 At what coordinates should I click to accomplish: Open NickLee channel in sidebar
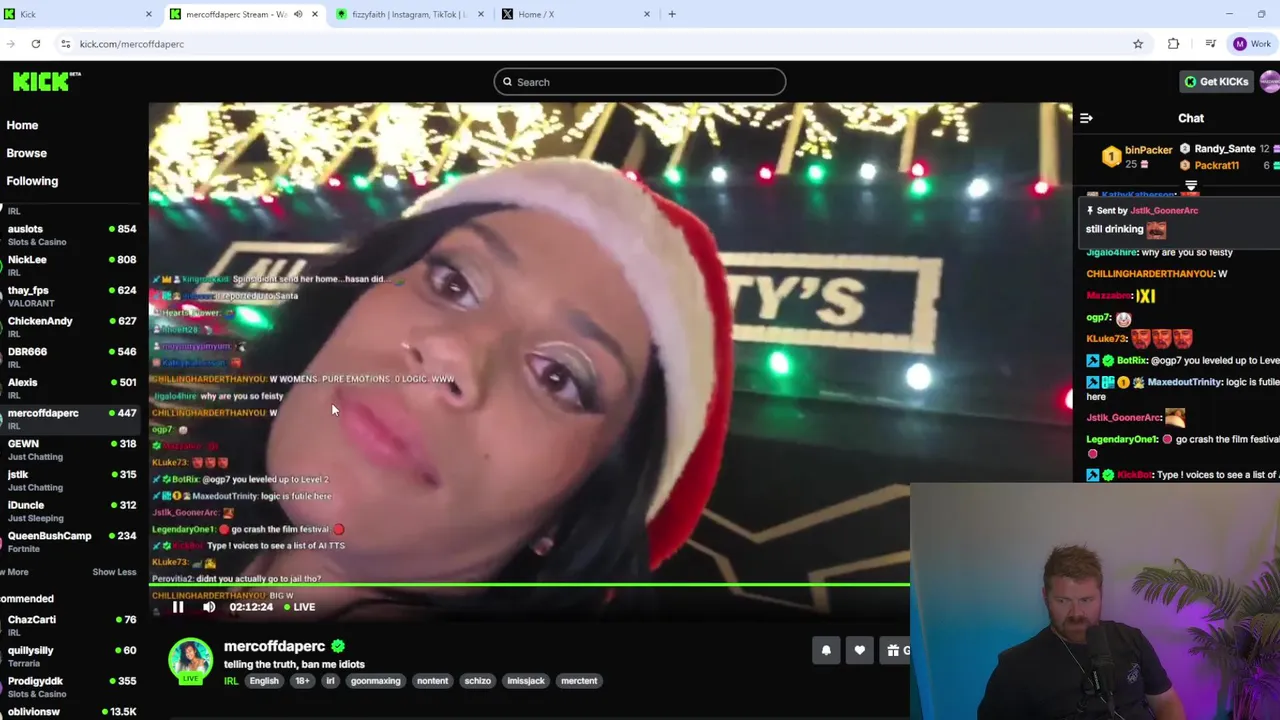coord(70,265)
